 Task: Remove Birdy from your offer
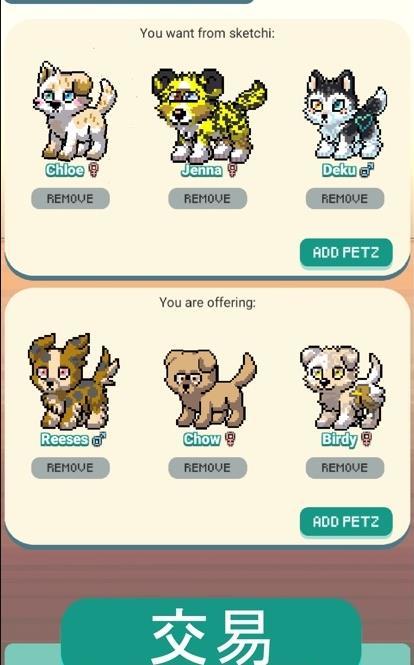(x=345, y=467)
